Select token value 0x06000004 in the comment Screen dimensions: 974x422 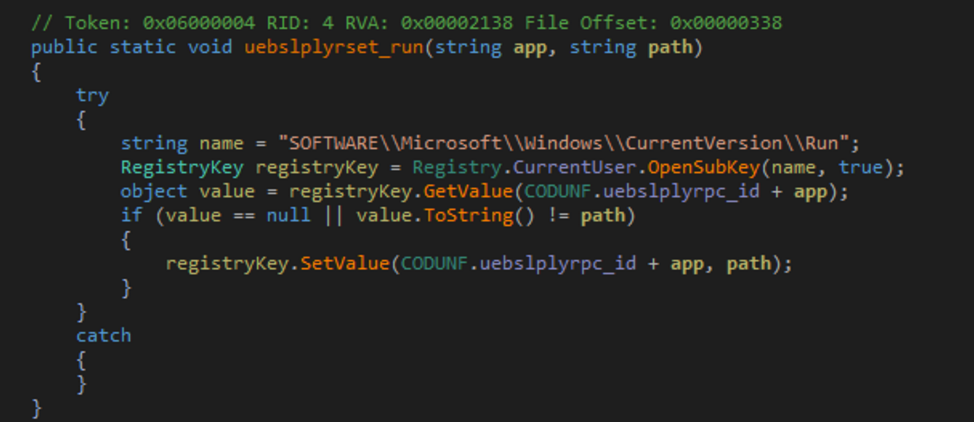[198, 24]
